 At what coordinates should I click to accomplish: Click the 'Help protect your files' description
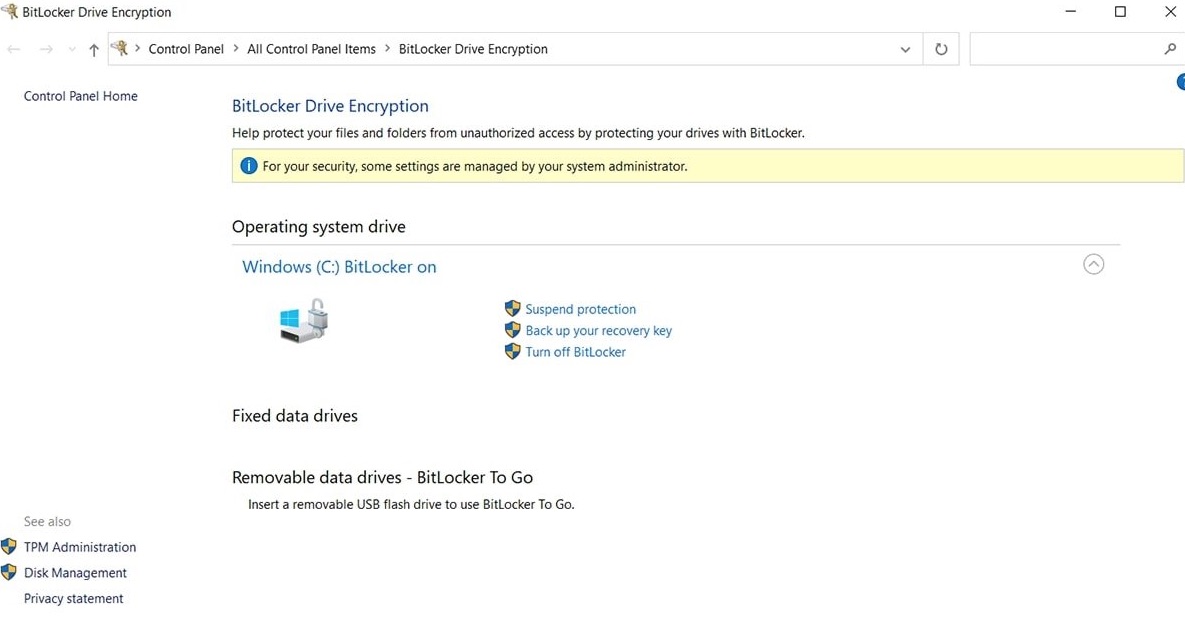(x=518, y=133)
